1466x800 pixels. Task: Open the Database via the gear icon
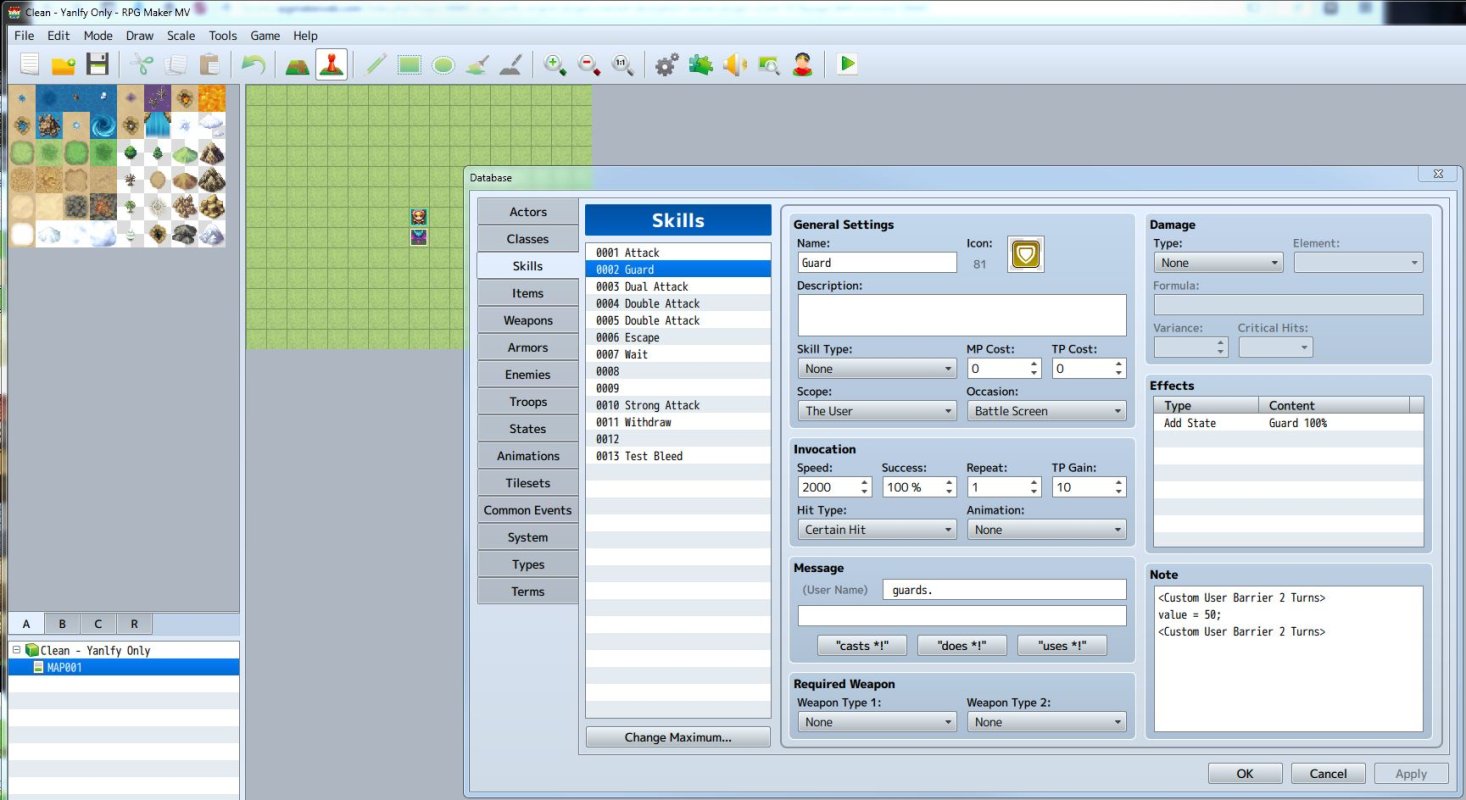click(667, 65)
